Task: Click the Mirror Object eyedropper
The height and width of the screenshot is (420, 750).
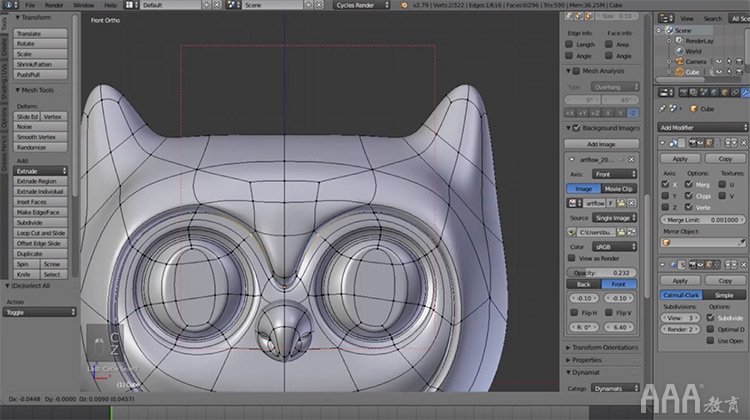Action: pos(741,243)
